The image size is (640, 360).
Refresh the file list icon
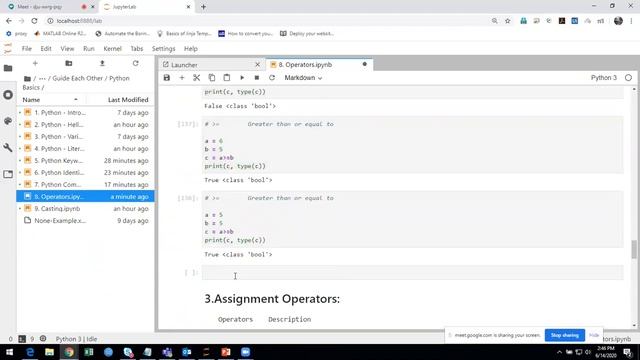(x=136, y=63)
